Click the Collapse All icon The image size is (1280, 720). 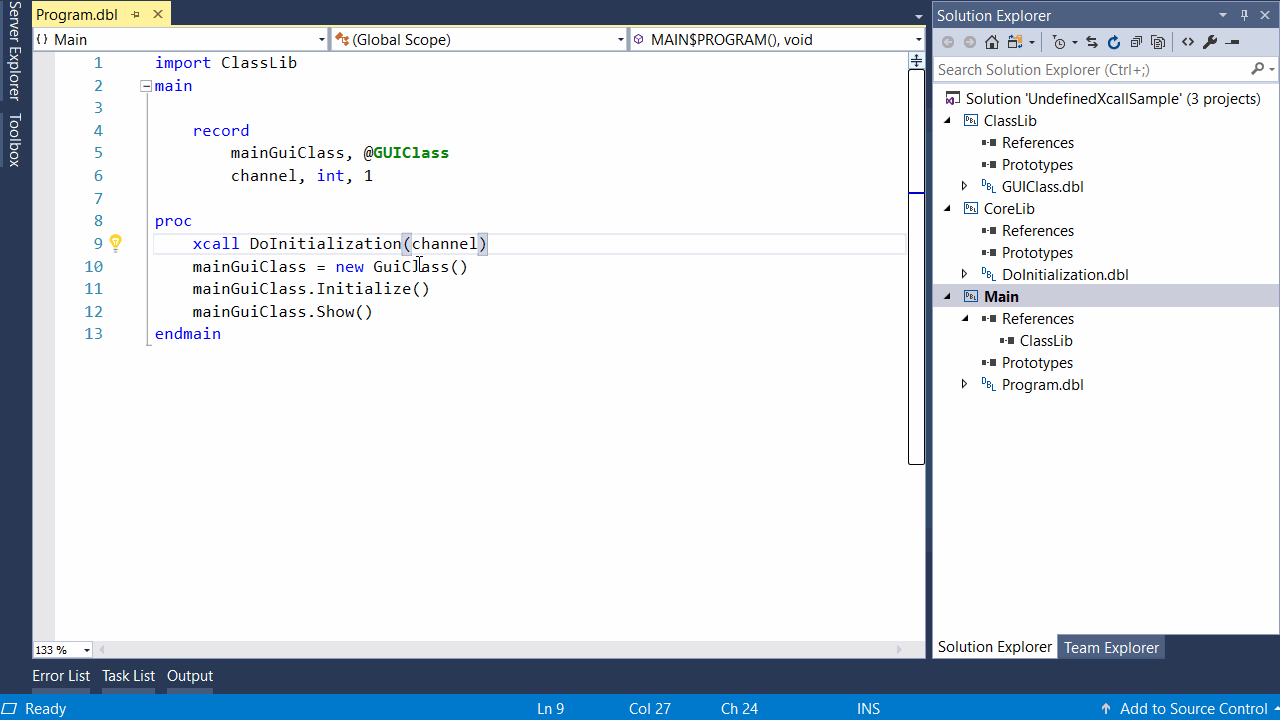[x=1136, y=42]
